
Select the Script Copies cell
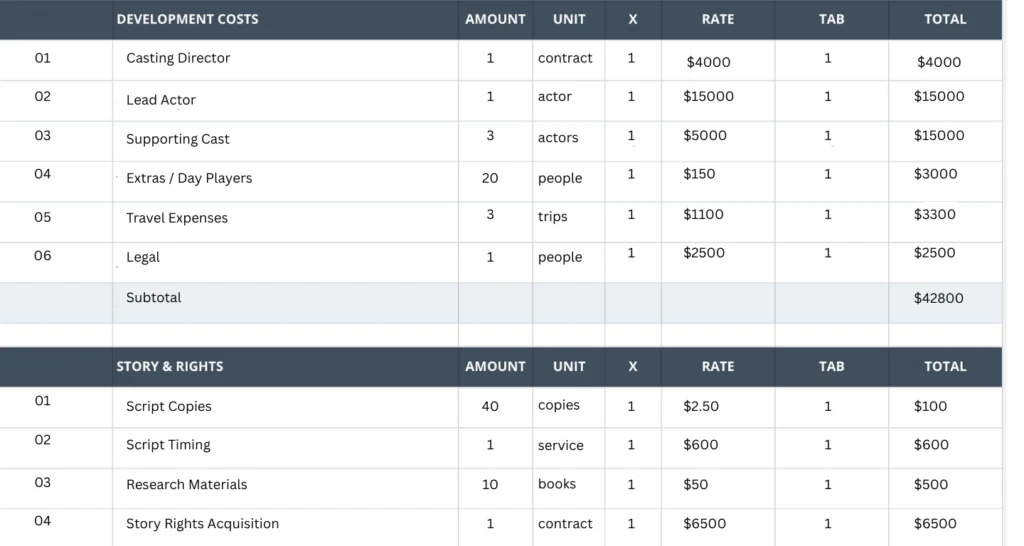pyautogui.click(x=169, y=406)
